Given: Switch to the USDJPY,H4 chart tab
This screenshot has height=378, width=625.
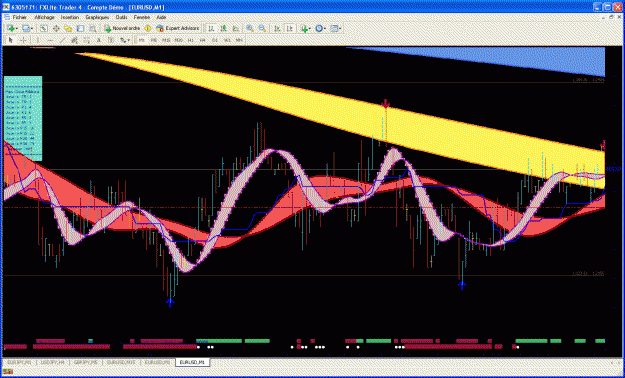Looking at the screenshot, I should click(x=52, y=362).
